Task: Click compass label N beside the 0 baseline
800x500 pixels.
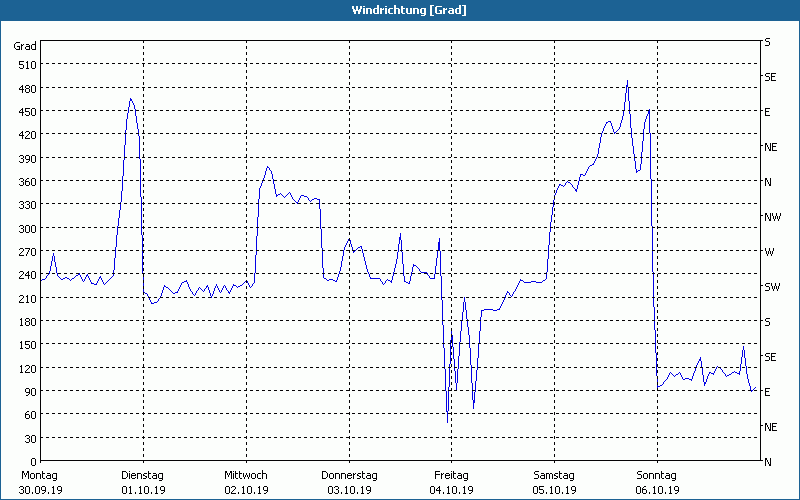Action: (768, 462)
